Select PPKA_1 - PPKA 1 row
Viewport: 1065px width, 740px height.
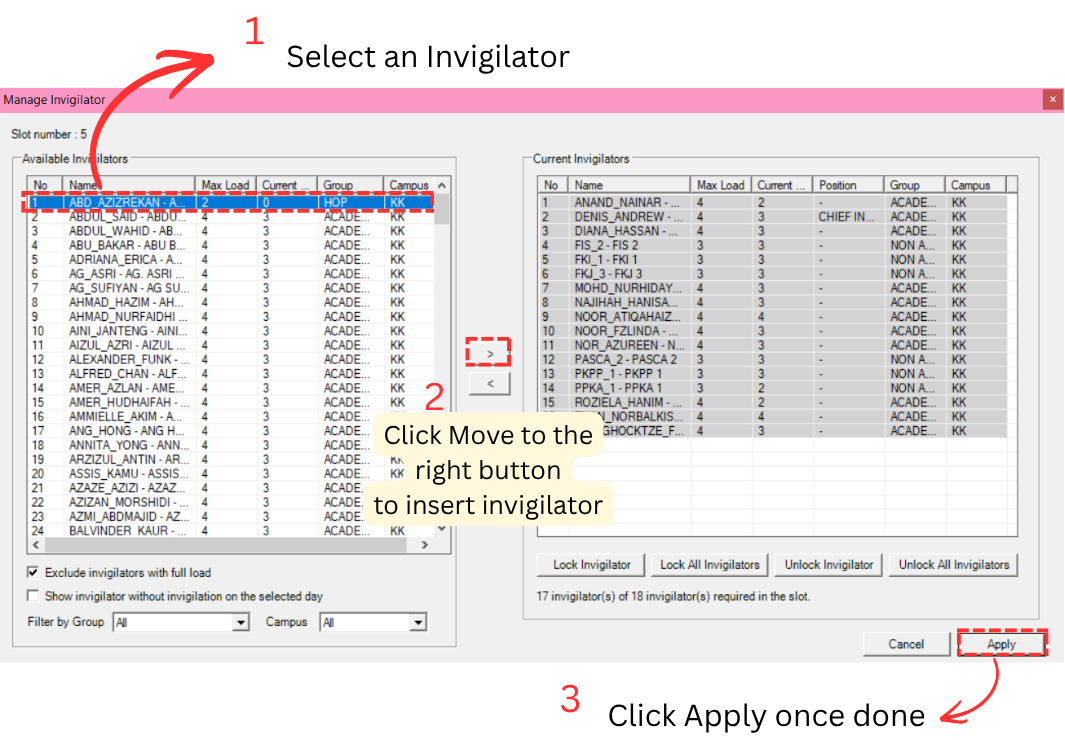coord(773,388)
